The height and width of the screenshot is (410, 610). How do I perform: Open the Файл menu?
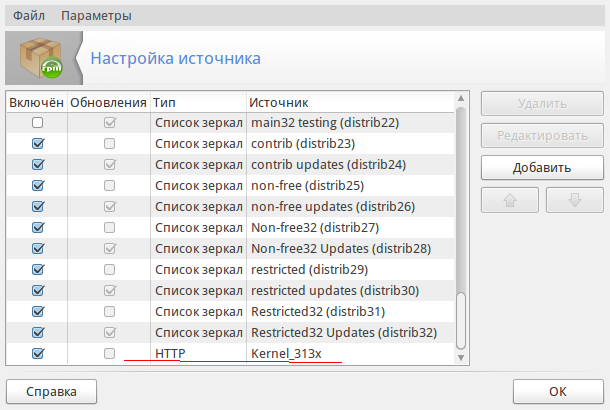(x=28, y=16)
